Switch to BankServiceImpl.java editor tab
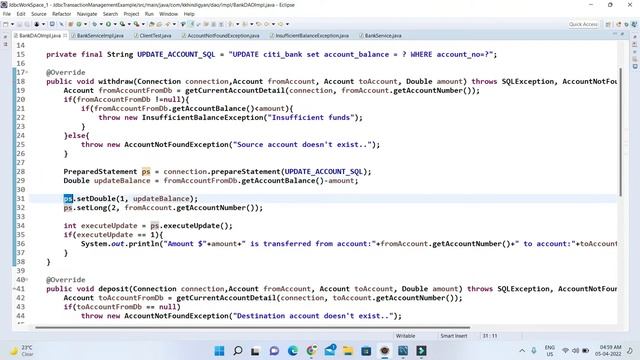 pos(100,36)
